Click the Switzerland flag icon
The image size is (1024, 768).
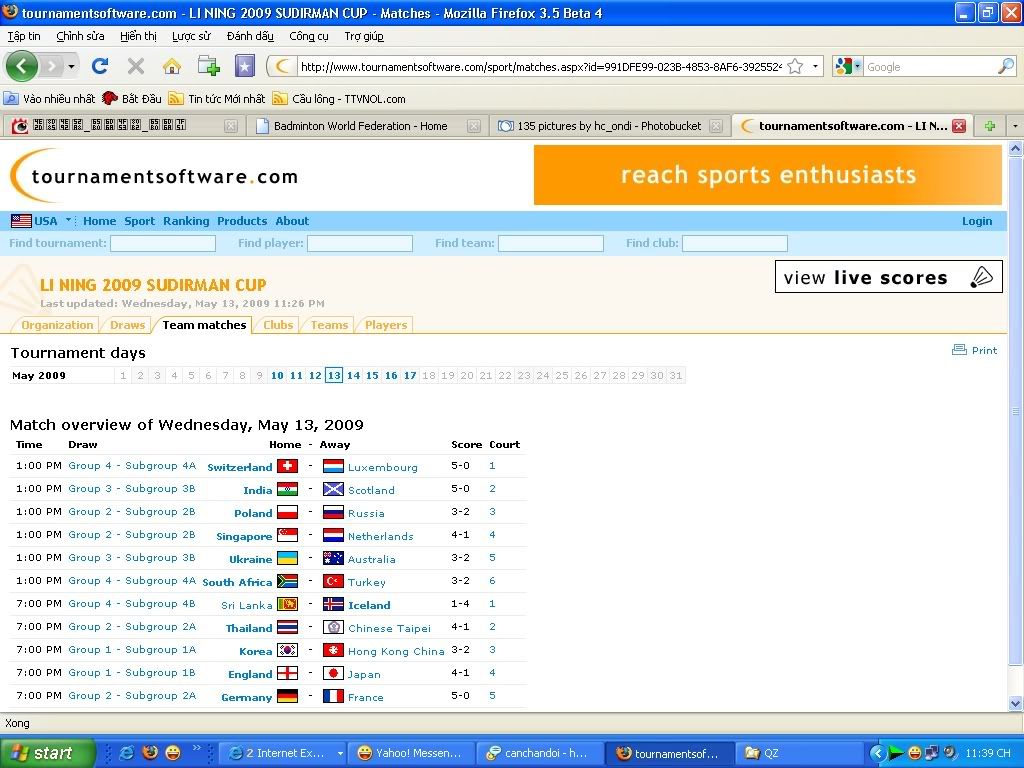(x=287, y=466)
